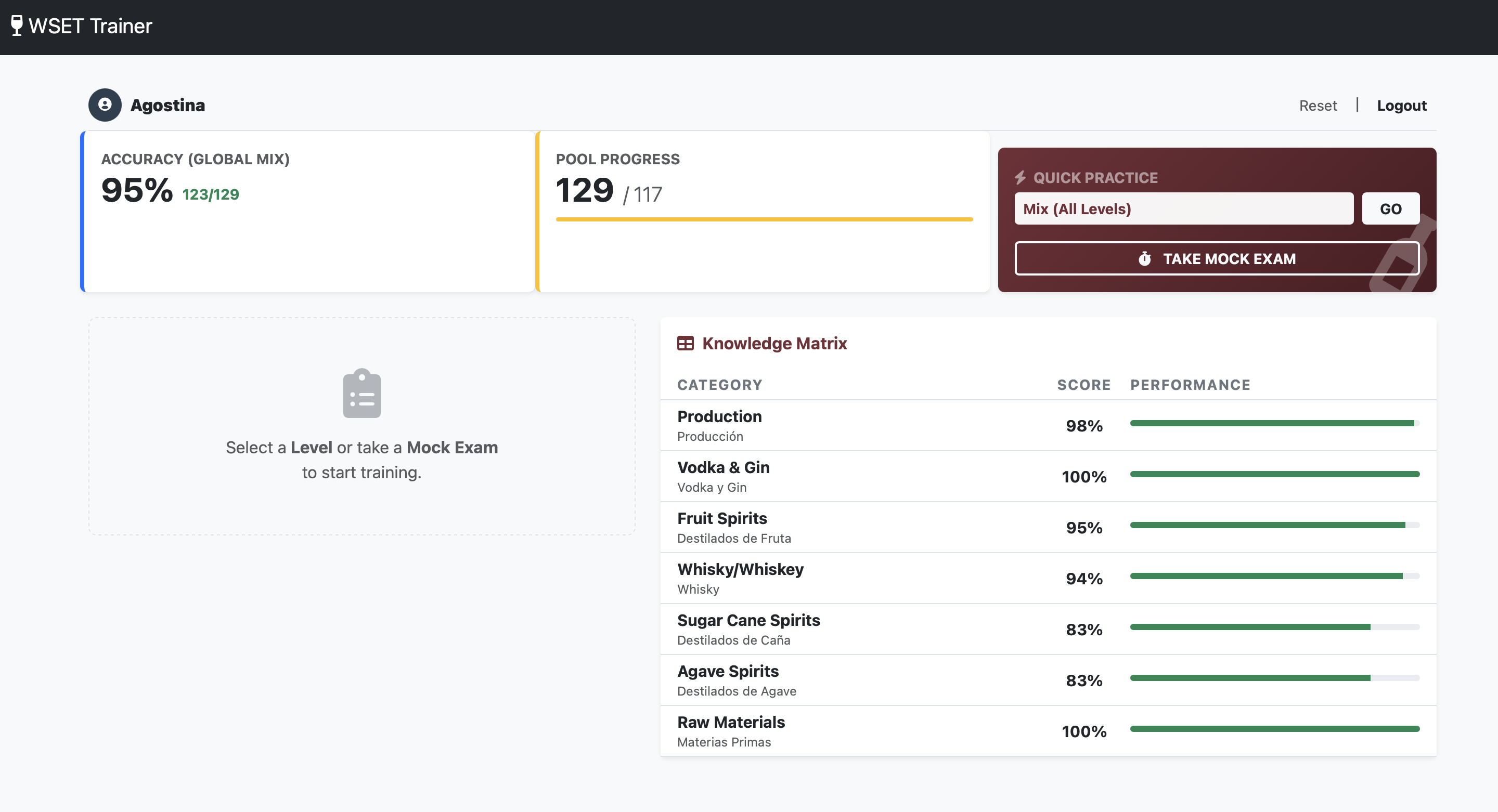This screenshot has width=1498, height=812.
Task: Select the Category column header
Action: 719,384
